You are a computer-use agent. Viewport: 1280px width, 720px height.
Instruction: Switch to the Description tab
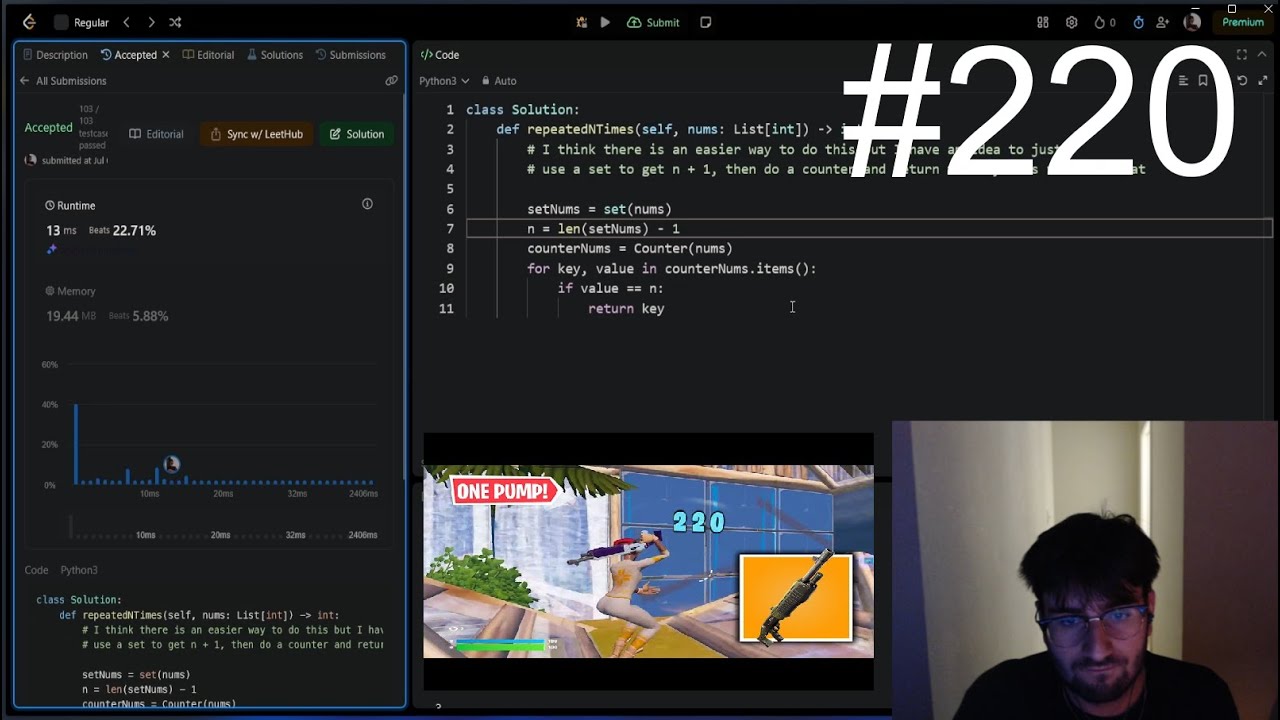pos(55,55)
